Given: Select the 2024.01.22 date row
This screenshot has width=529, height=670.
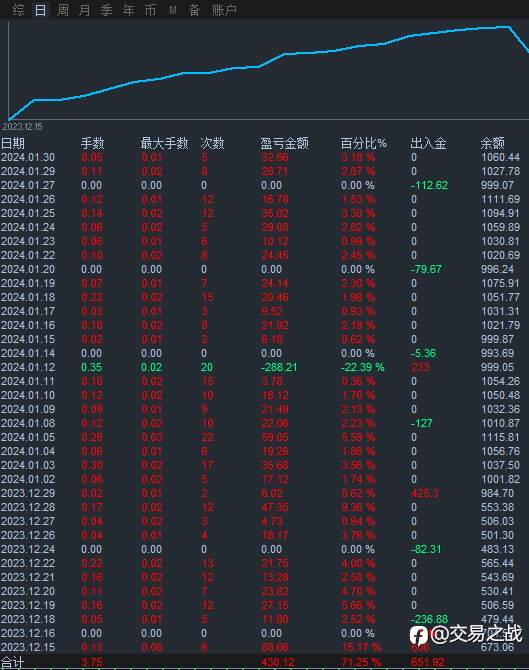Looking at the screenshot, I should coord(28,255).
